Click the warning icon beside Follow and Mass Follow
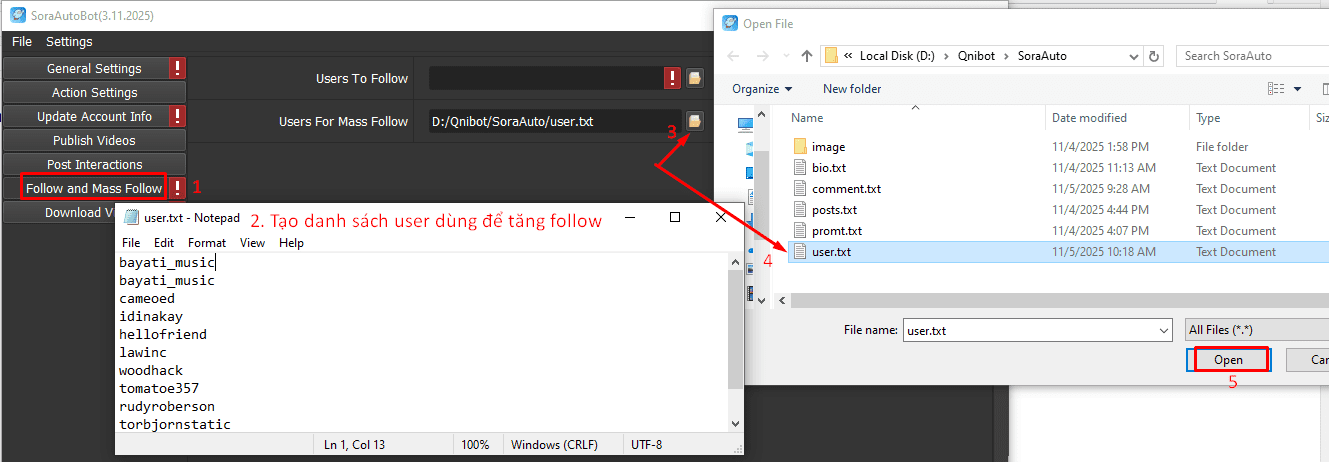The image size is (1329, 462). pos(178,188)
